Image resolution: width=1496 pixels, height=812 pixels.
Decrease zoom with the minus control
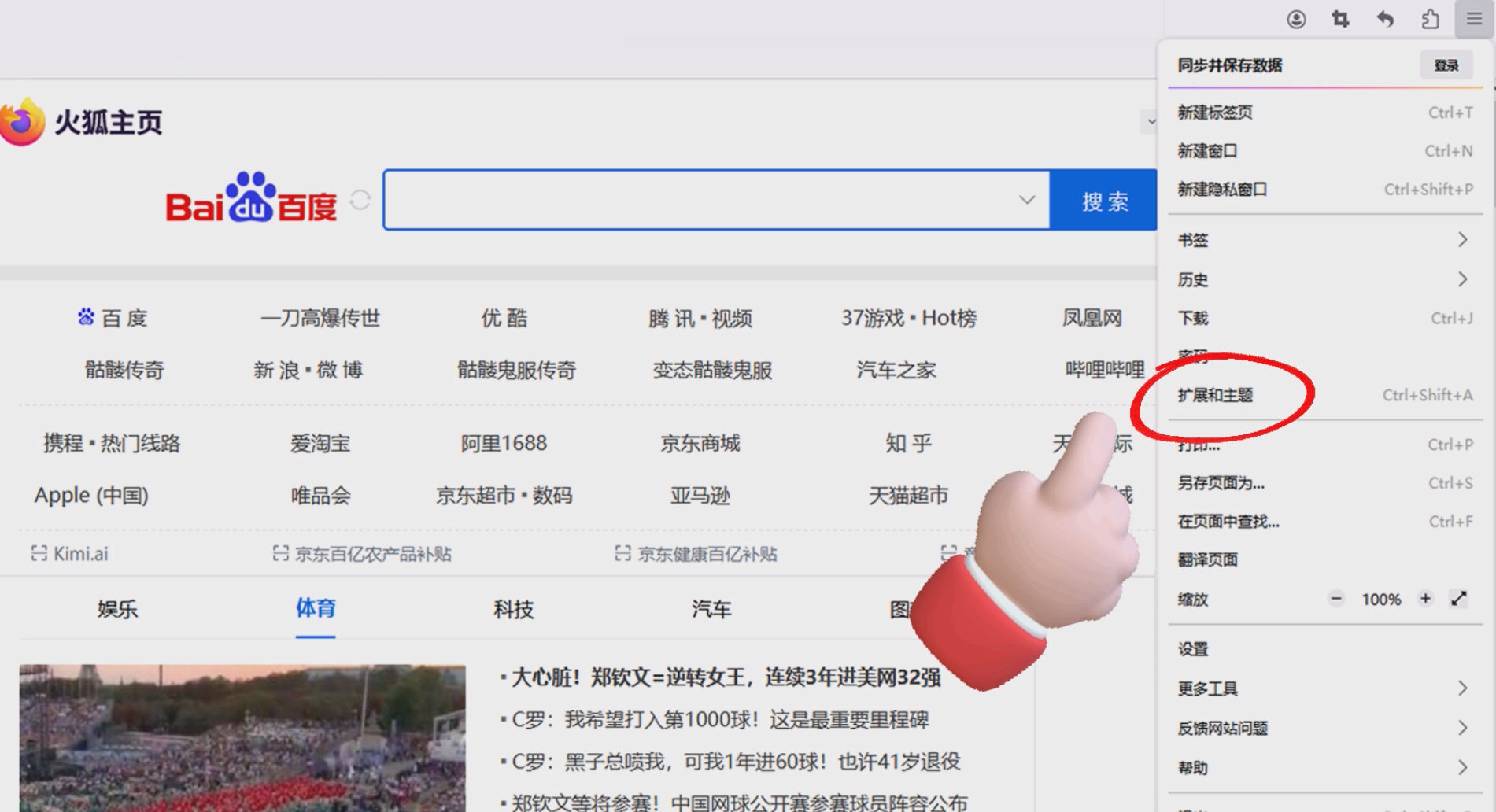point(1335,599)
